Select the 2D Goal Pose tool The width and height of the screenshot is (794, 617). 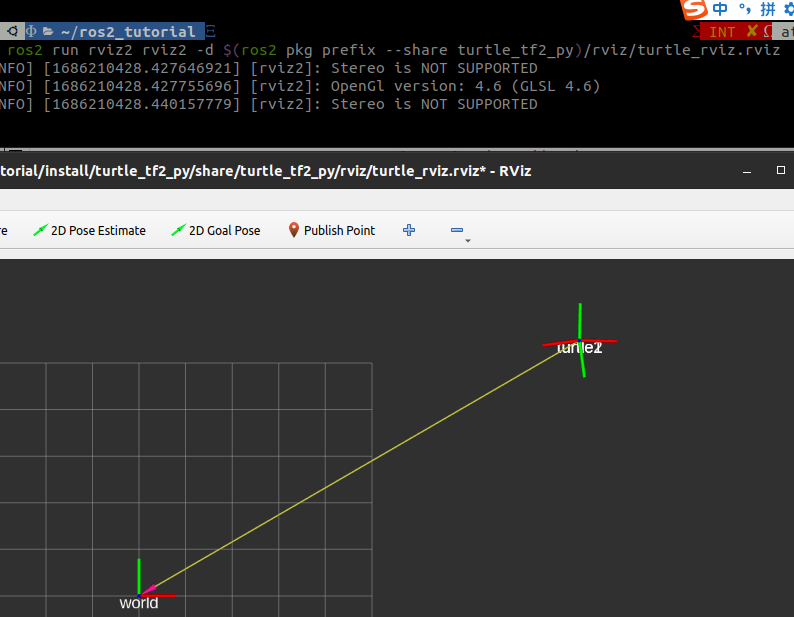pos(216,230)
